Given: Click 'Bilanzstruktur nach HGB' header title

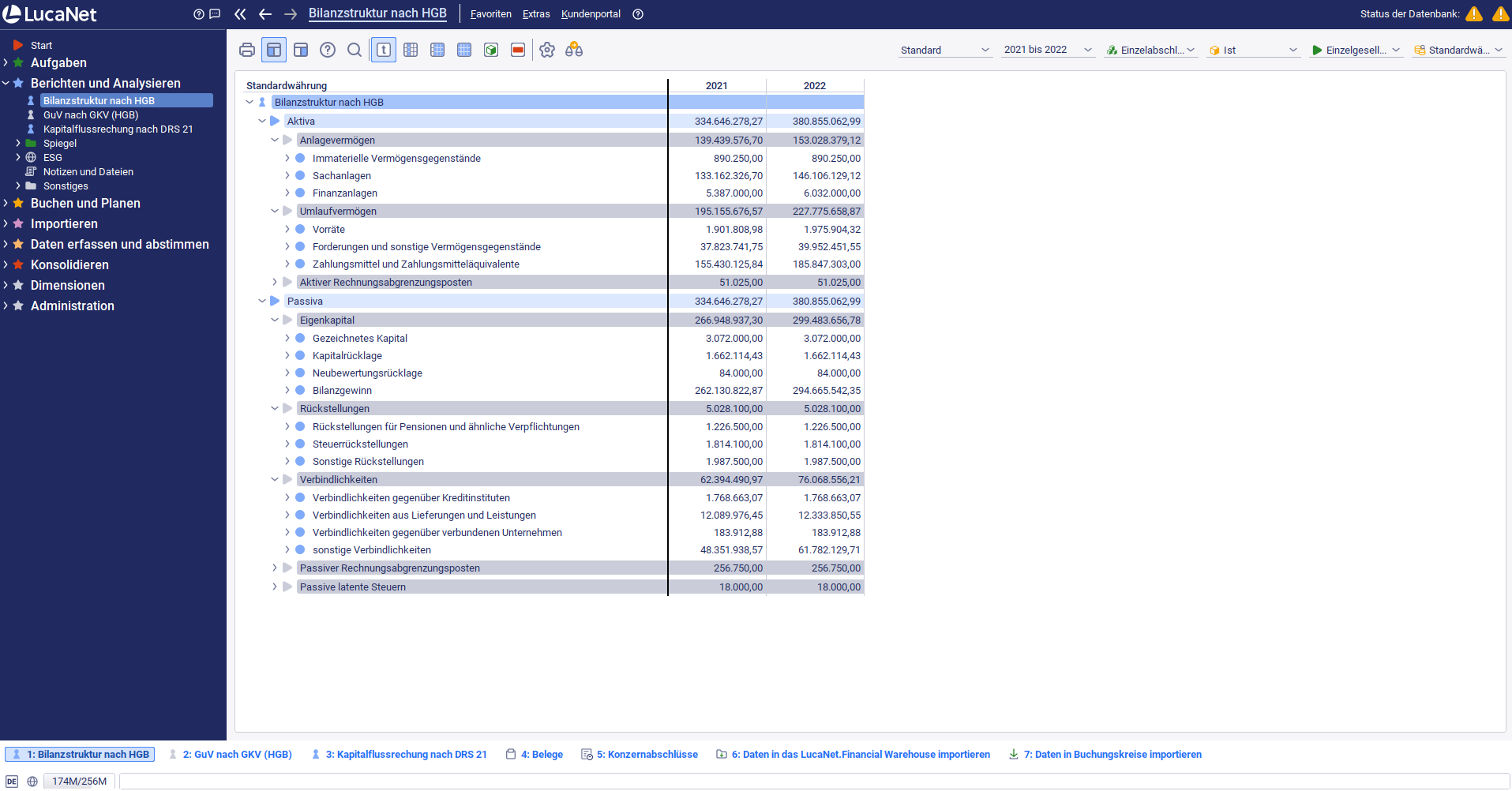Looking at the screenshot, I should [377, 13].
